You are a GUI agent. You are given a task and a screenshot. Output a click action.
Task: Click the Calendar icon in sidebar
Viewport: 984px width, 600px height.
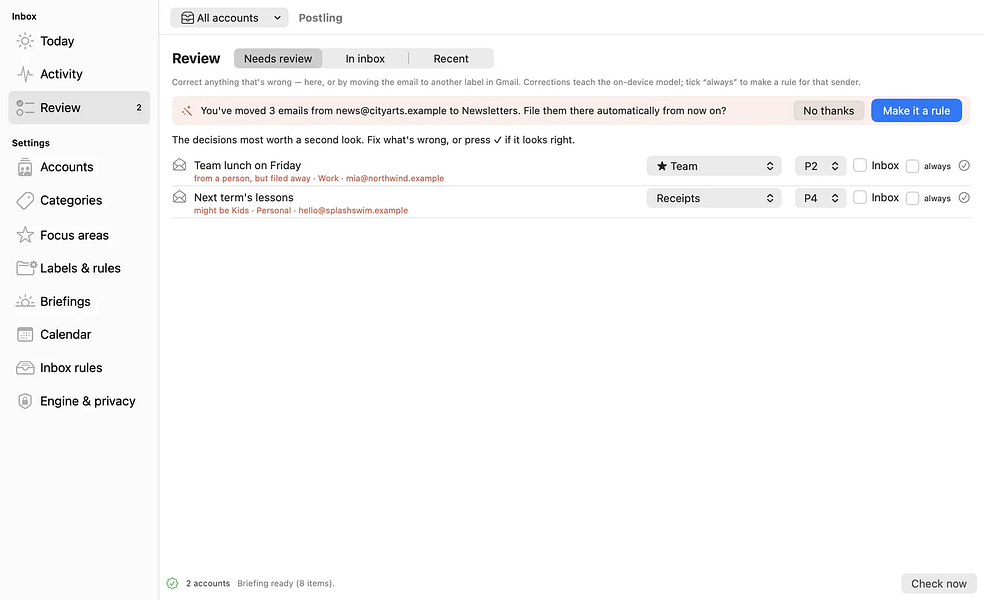click(x=25, y=335)
